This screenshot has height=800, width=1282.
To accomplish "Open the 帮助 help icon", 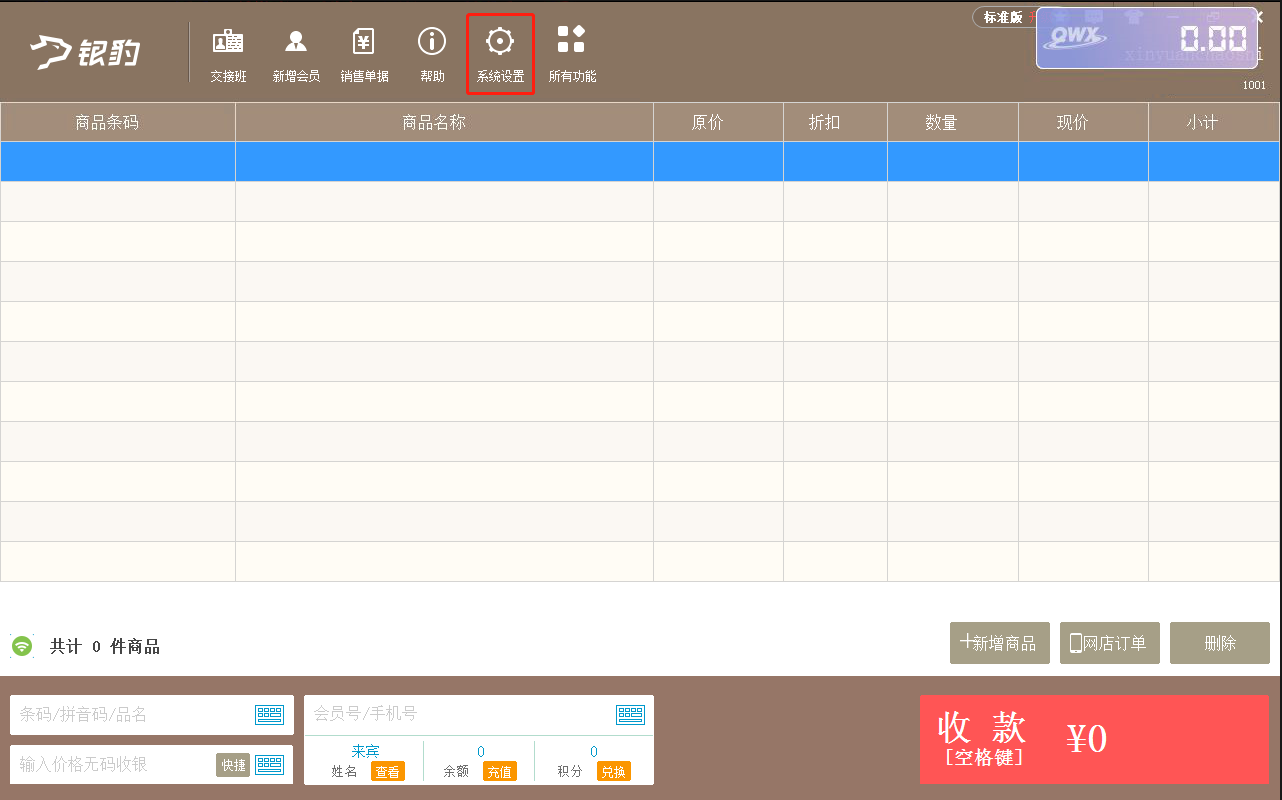I will pyautogui.click(x=432, y=55).
